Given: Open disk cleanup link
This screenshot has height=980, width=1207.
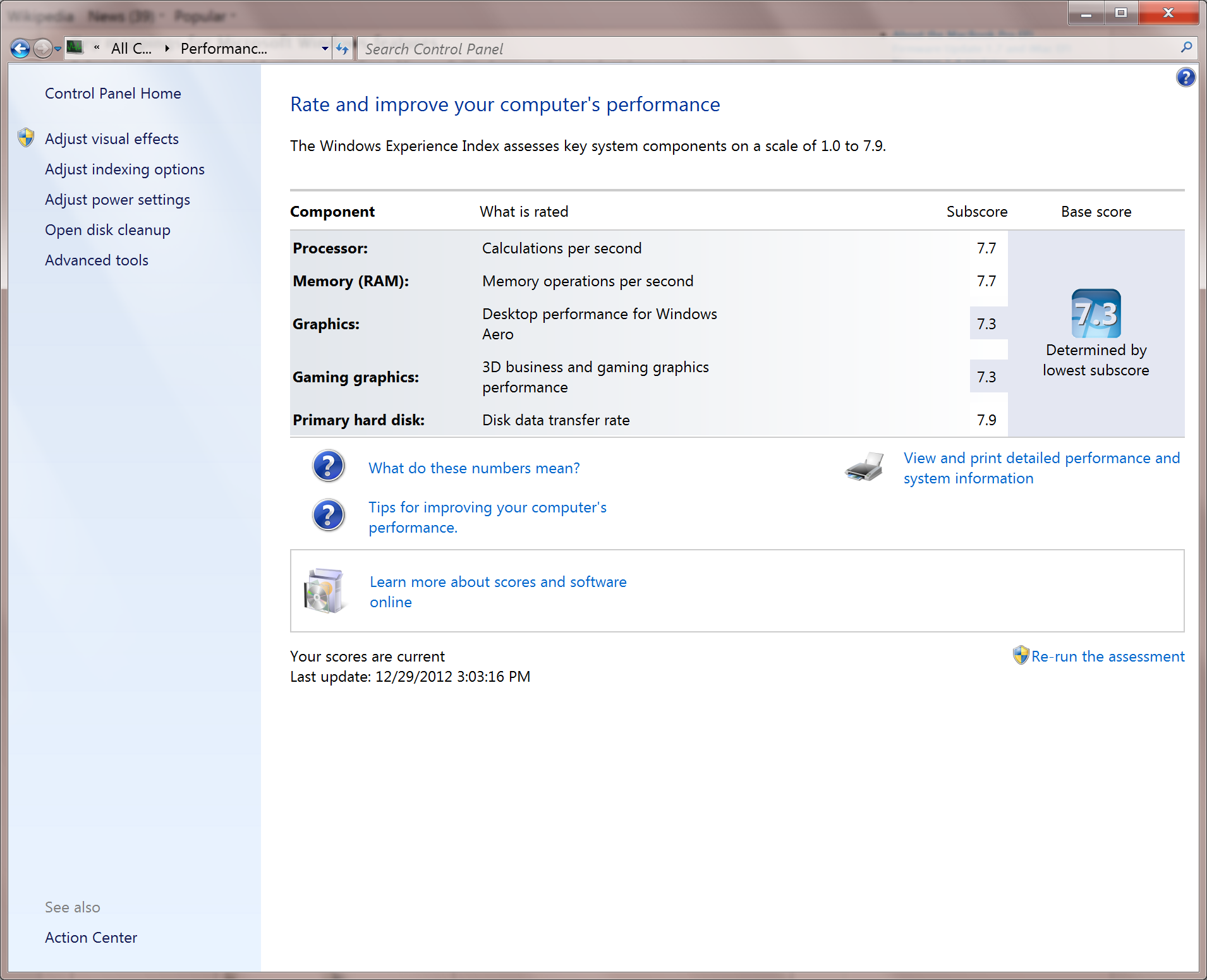Looking at the screenshot, I should (108, 230).
